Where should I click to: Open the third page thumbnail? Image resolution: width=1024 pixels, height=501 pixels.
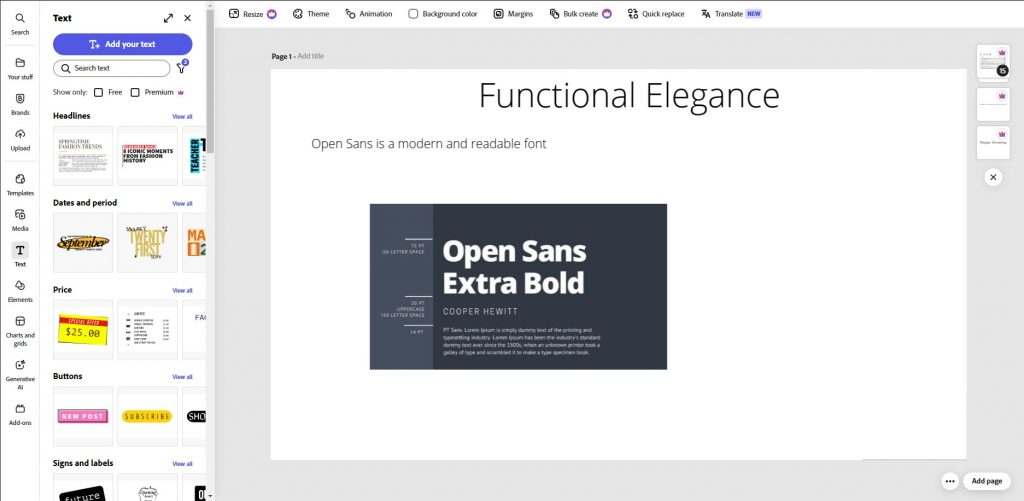pyautogui.click(x=993, y=142)
